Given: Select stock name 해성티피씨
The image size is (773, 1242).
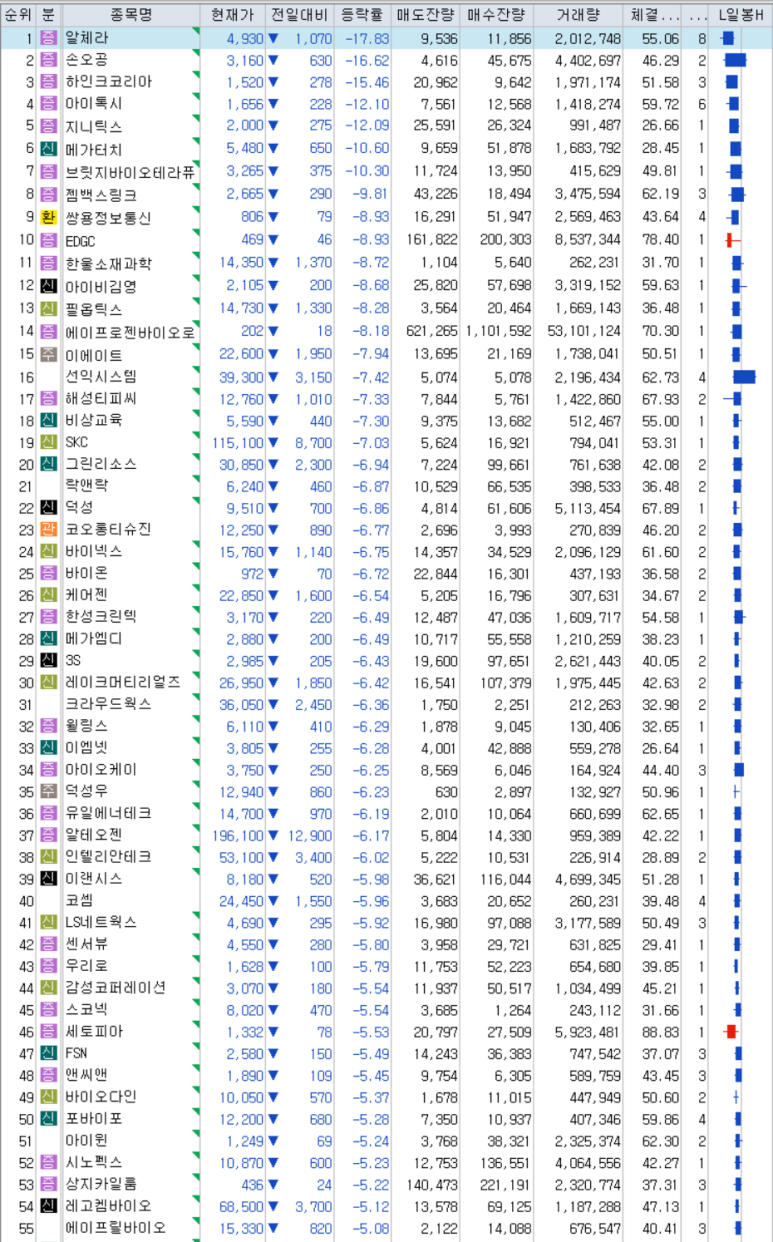Looking at the screenshot, I should click(100, 398).
